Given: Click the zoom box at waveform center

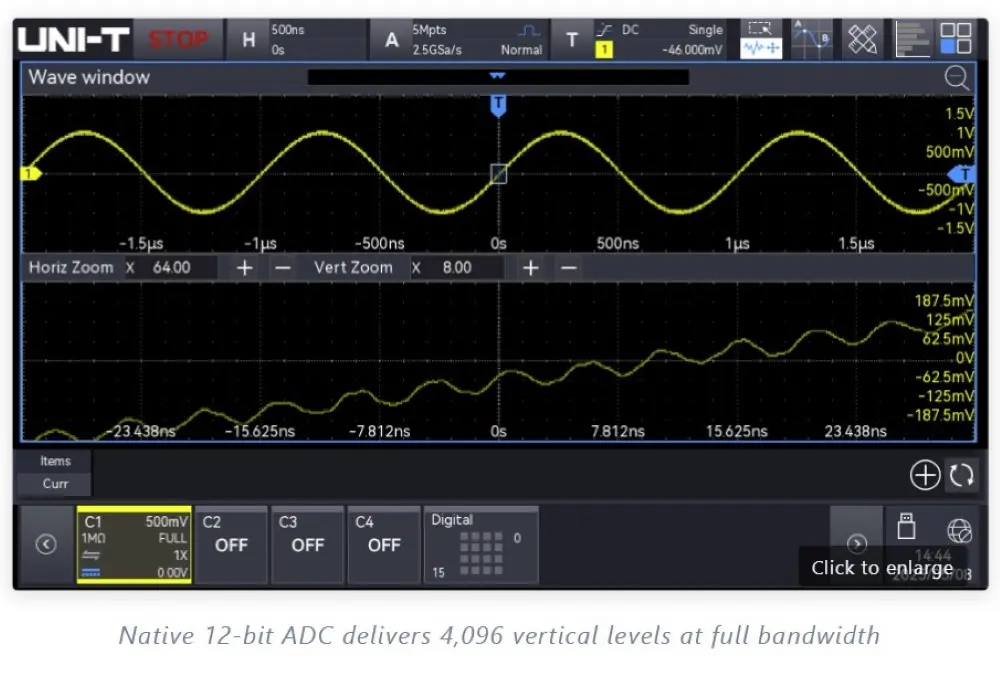Looking at the screenshot, I should pyautogui.click(x=499, y=173).
